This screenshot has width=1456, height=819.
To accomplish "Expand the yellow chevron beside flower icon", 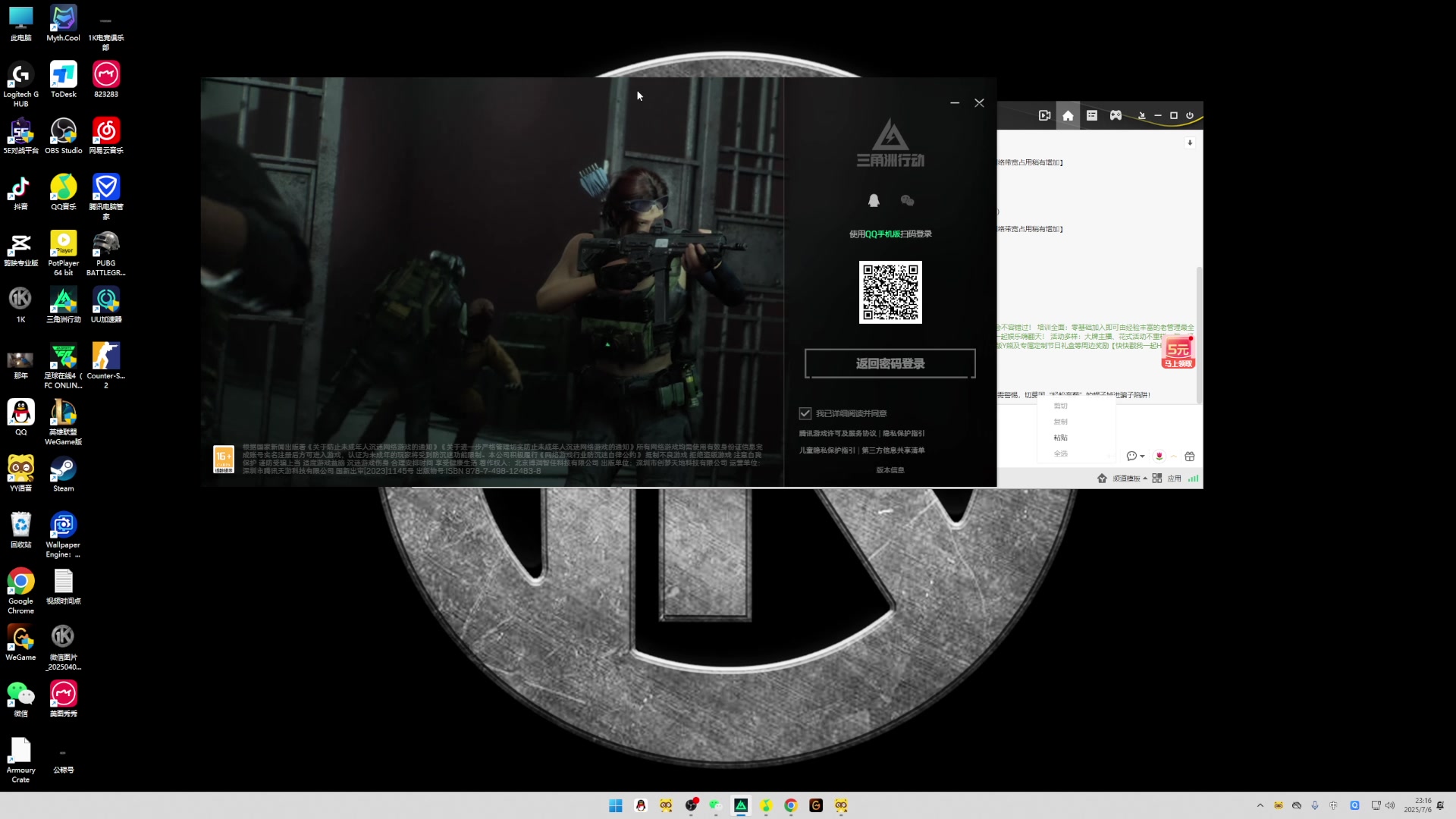I will 1174,457.
